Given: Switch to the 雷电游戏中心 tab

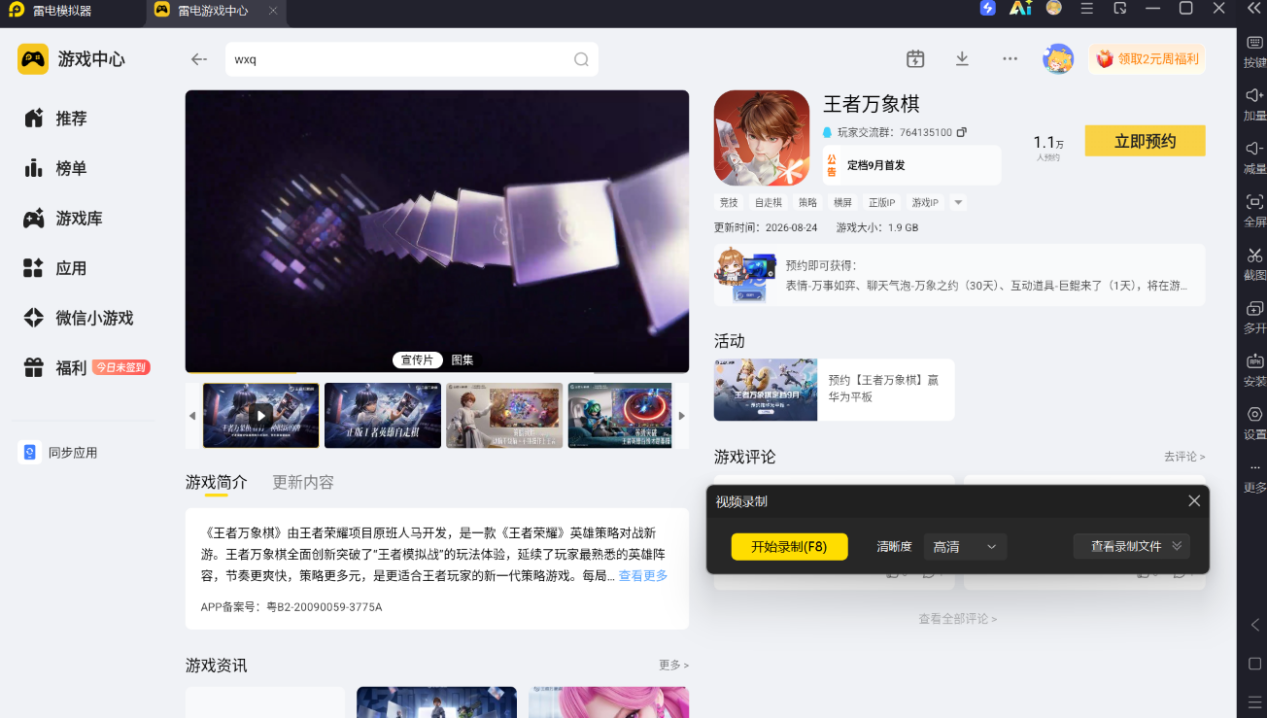Looking at the screenshot, I should (x=215, y=10).
